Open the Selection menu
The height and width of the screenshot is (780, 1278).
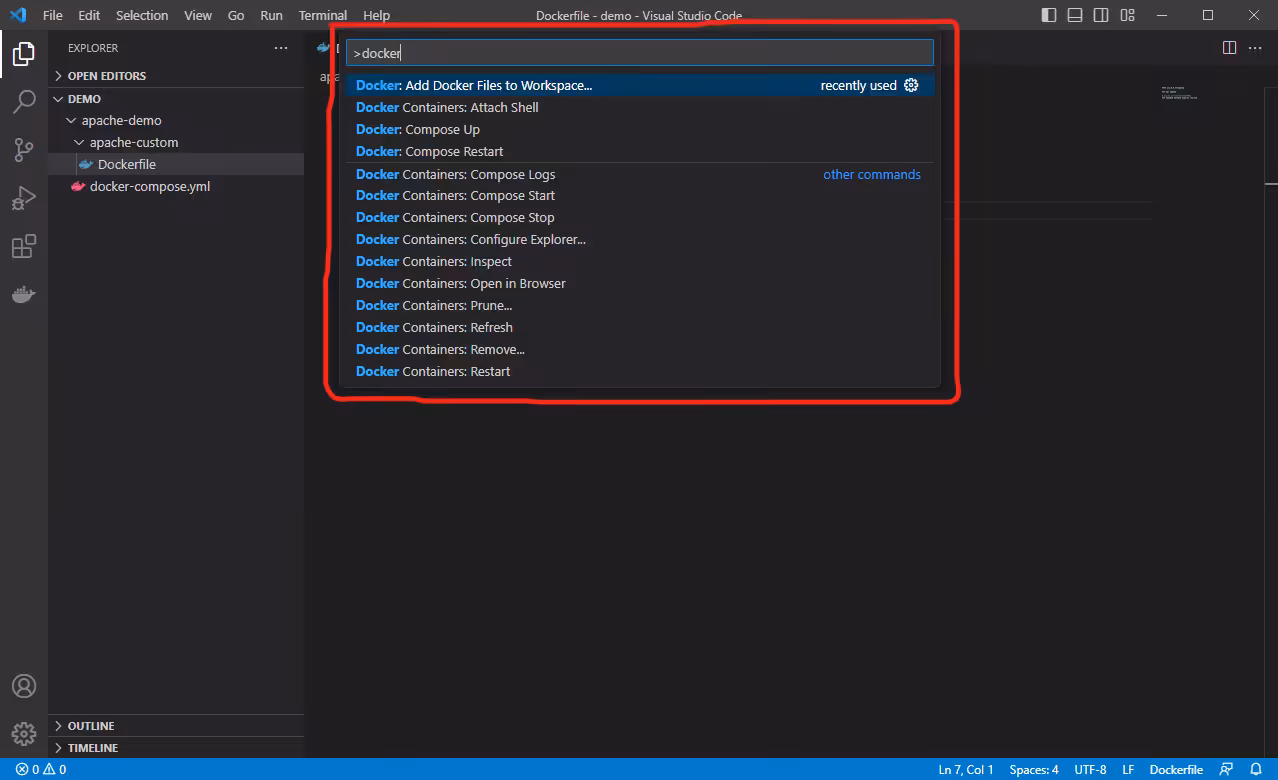point(142,15)
